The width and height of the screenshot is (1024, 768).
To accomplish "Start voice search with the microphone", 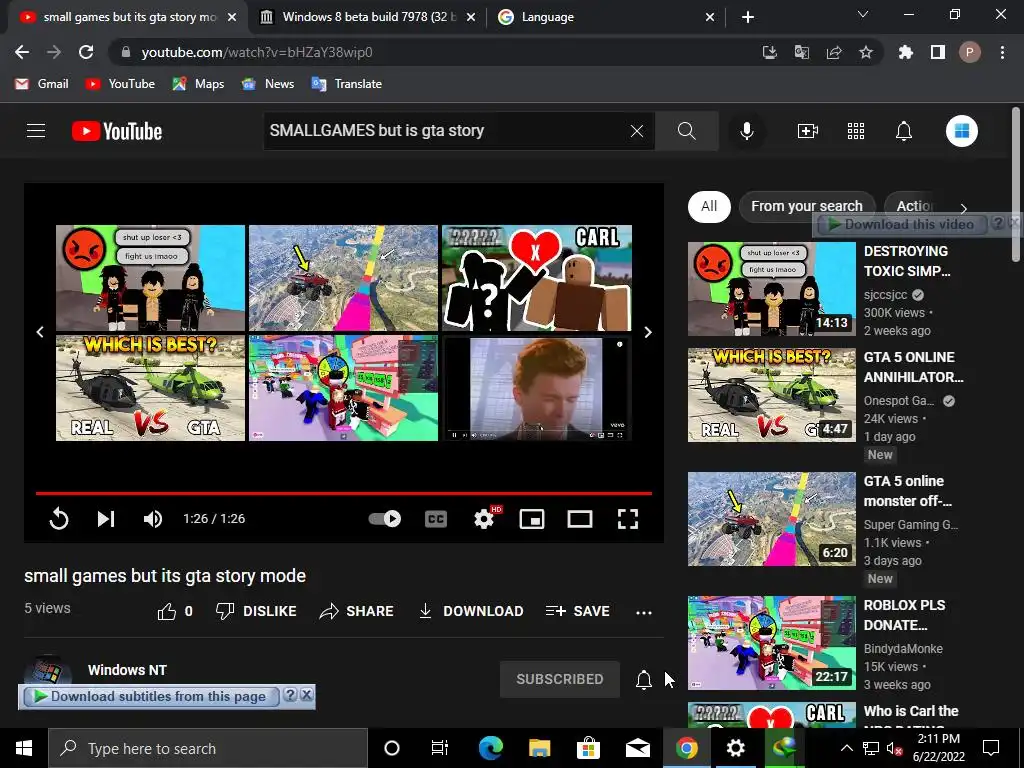I will pyautogui.click(x=747, y=131).
